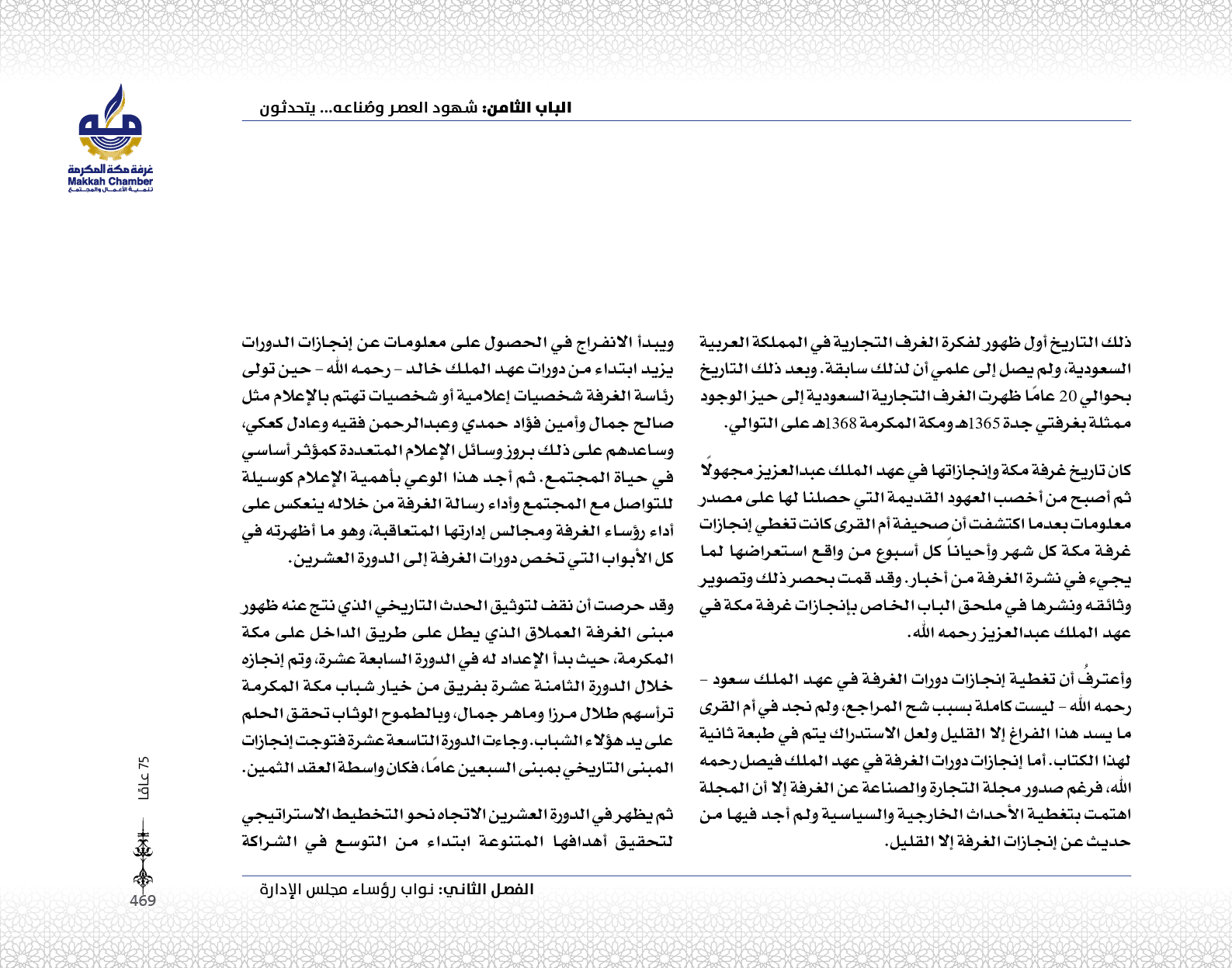This screenshot has height=968, width=1232.
Task: Click the line 'كل الأبواب التي تخص دورات الغرفة'
Action: (481, 558)
